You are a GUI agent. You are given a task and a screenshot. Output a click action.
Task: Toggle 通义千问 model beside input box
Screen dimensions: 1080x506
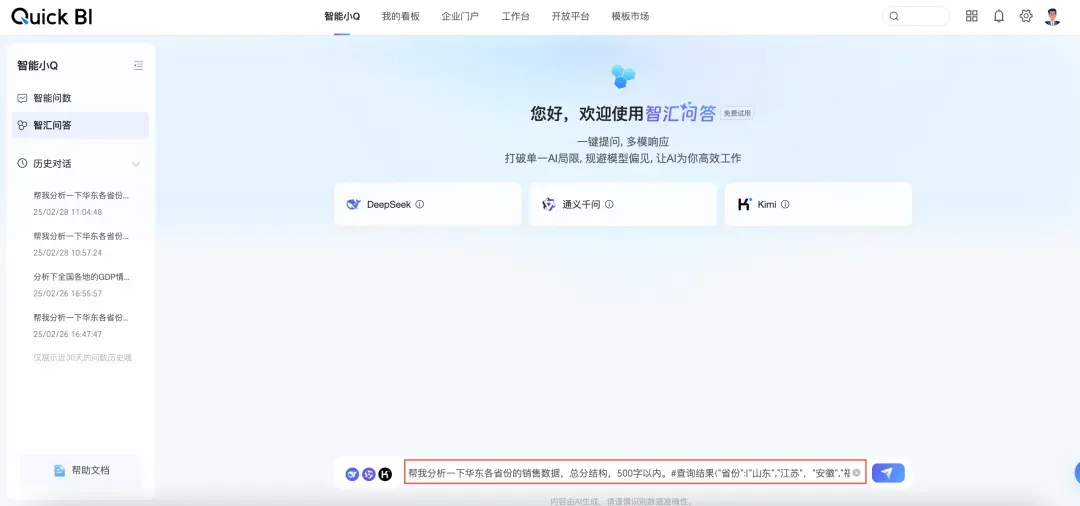coord(368,474)
